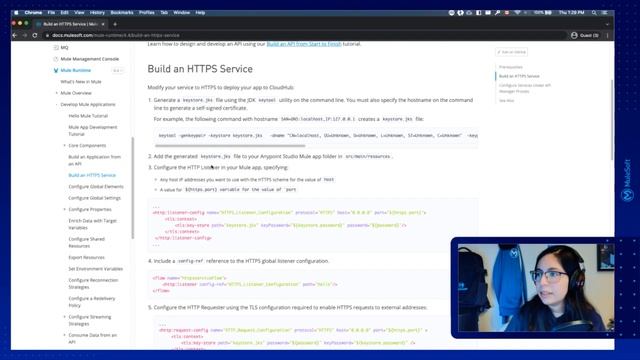Open the macOS Control Center icon

(604, 13)
